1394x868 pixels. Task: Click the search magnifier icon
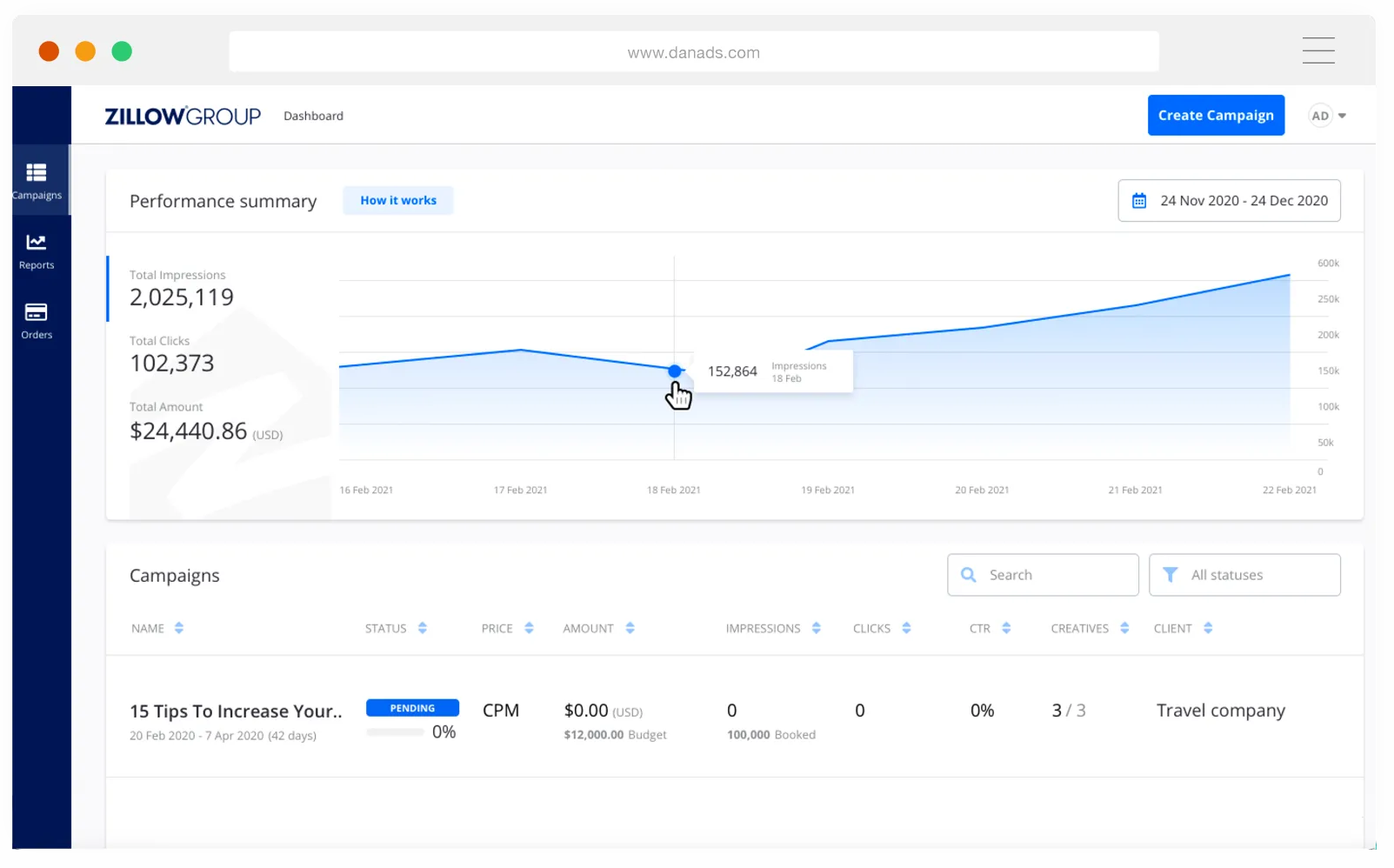(x=968, y=575)
